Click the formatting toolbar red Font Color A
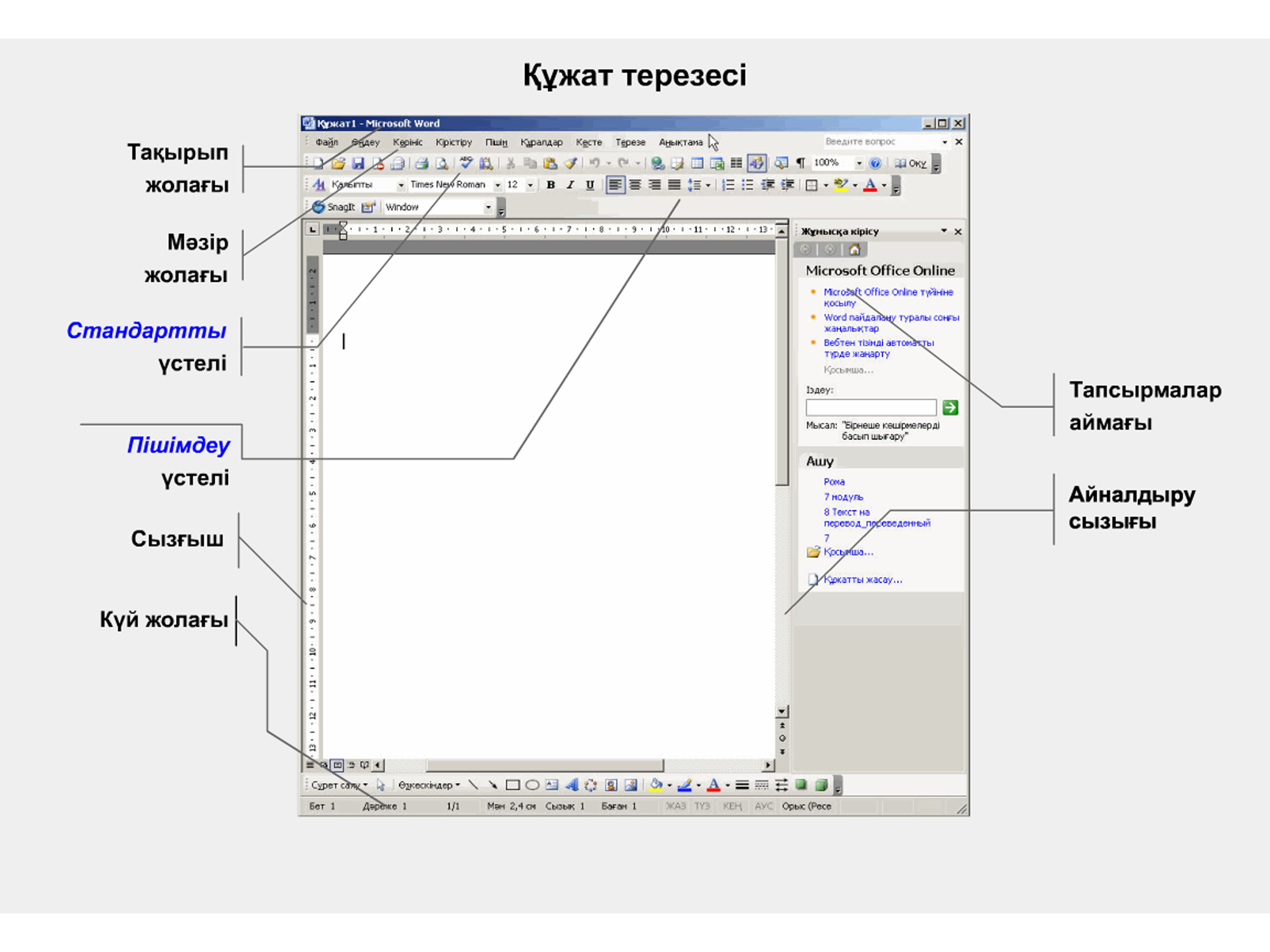Image resolution: width=1270 pixels, height=952 pixels. pyautogui.click(x=870, y=185)
